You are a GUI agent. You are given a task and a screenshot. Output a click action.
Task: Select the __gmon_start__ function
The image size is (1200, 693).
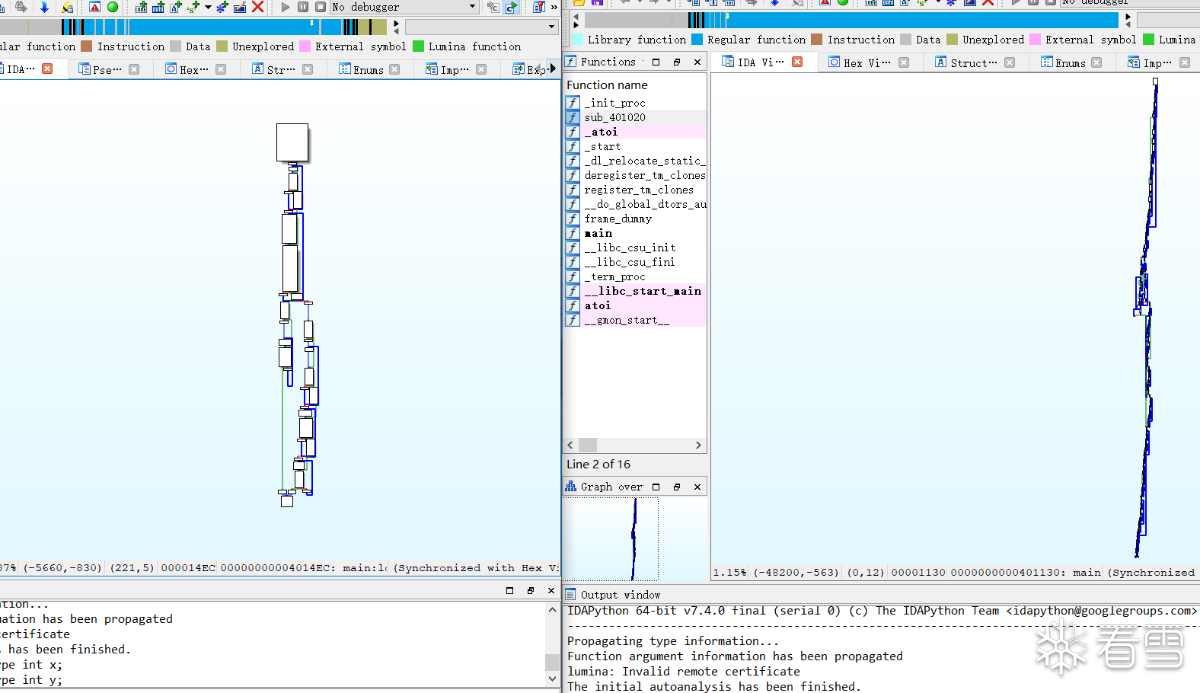[635, 320]
